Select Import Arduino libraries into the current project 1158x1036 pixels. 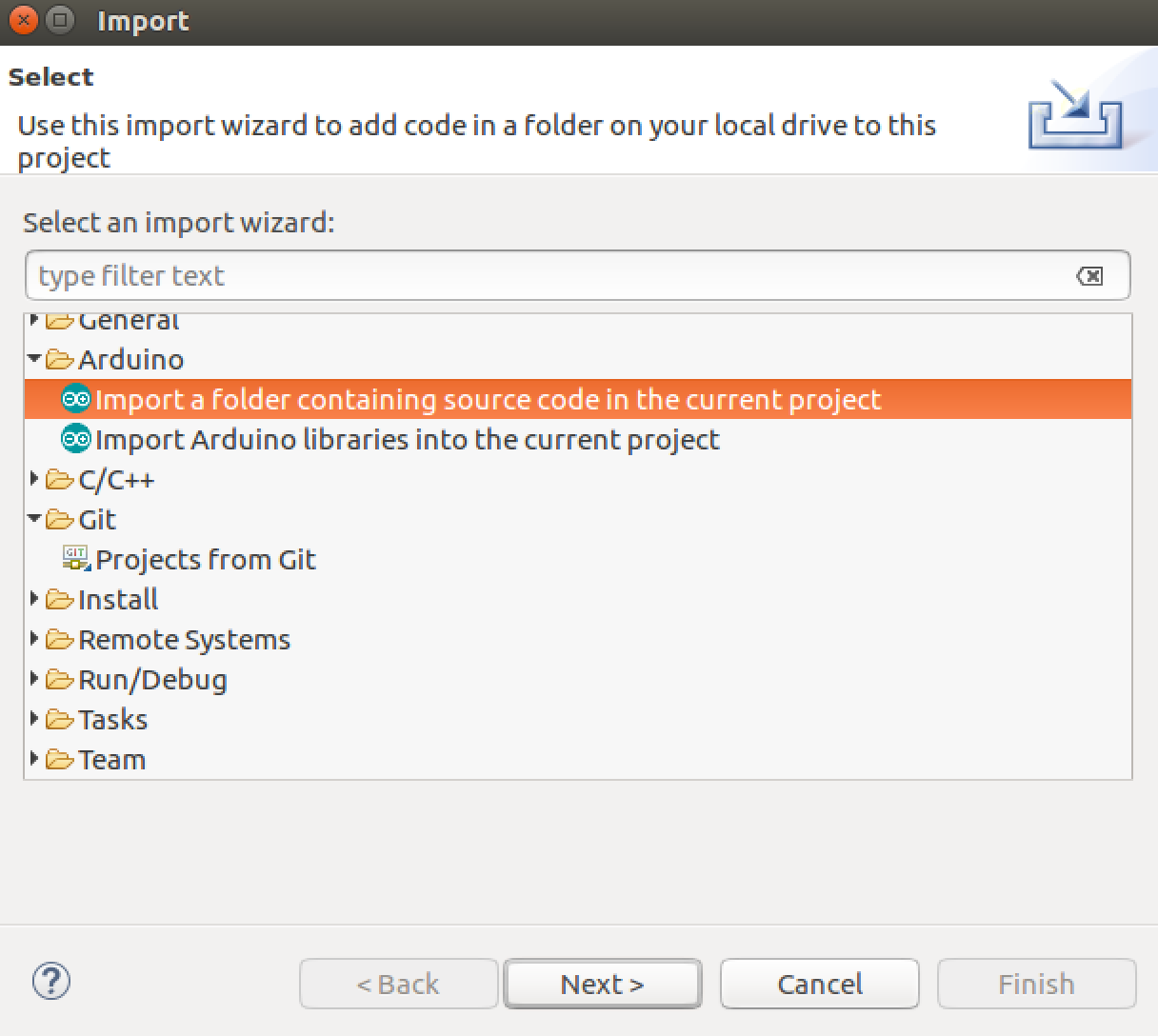407,440
